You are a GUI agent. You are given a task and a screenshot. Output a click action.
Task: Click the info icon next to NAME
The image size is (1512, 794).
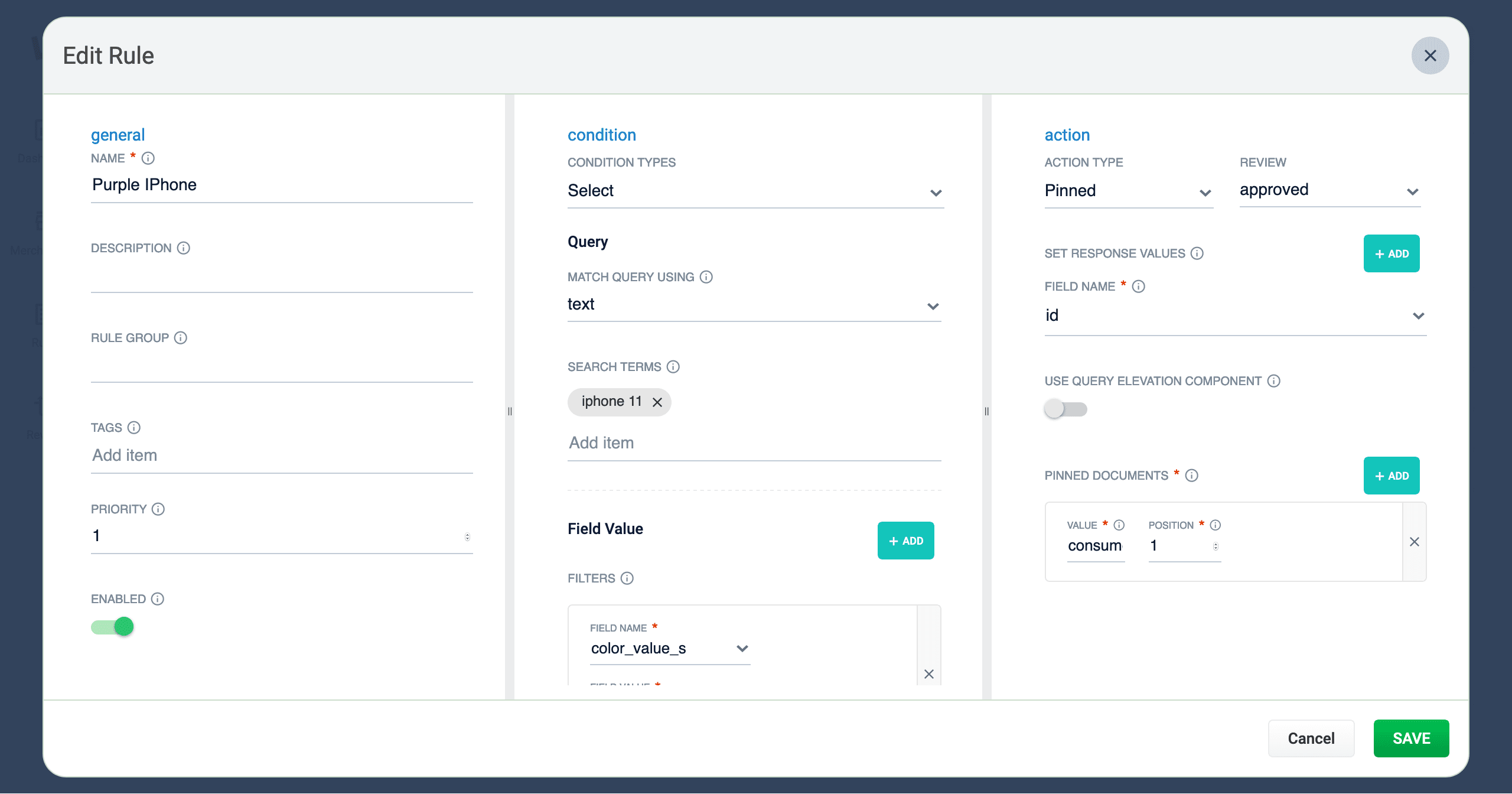(x=148, y=158)
